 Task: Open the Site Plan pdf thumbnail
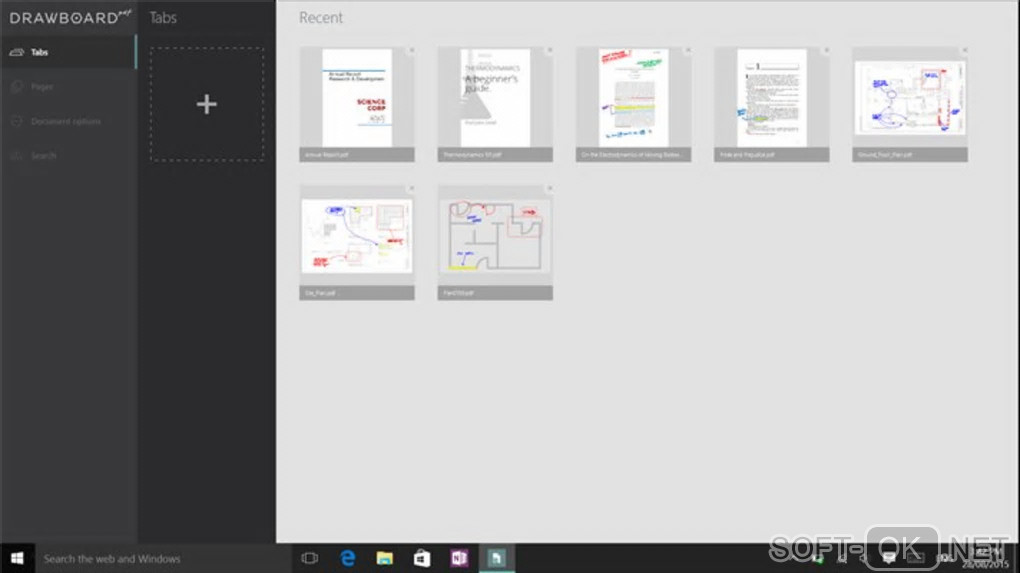(x=356, y=242)
